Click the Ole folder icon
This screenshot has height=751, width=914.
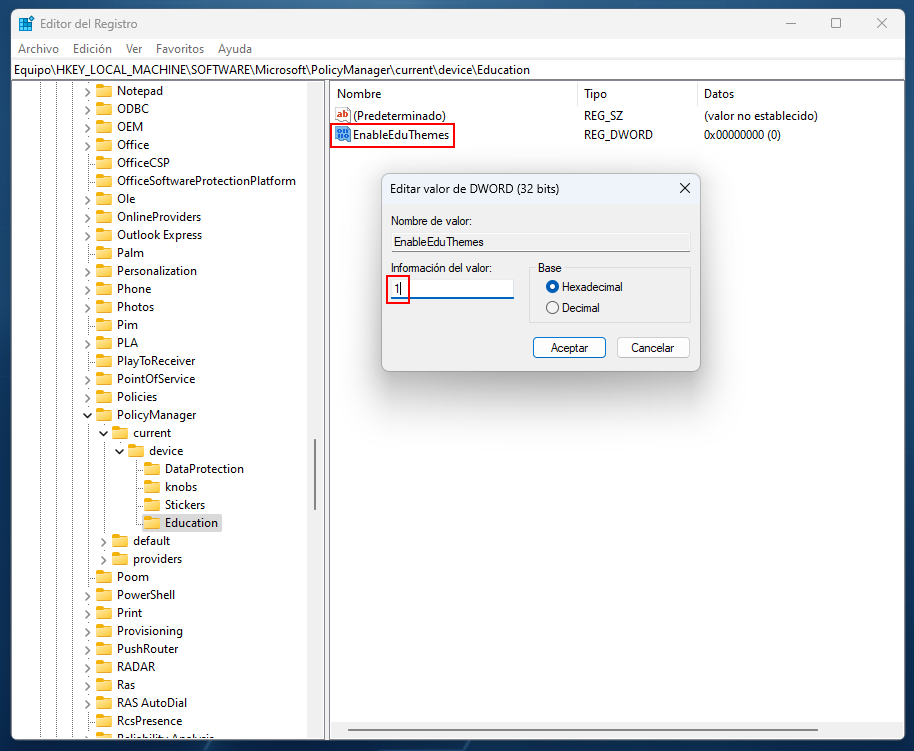pos(104,199)
